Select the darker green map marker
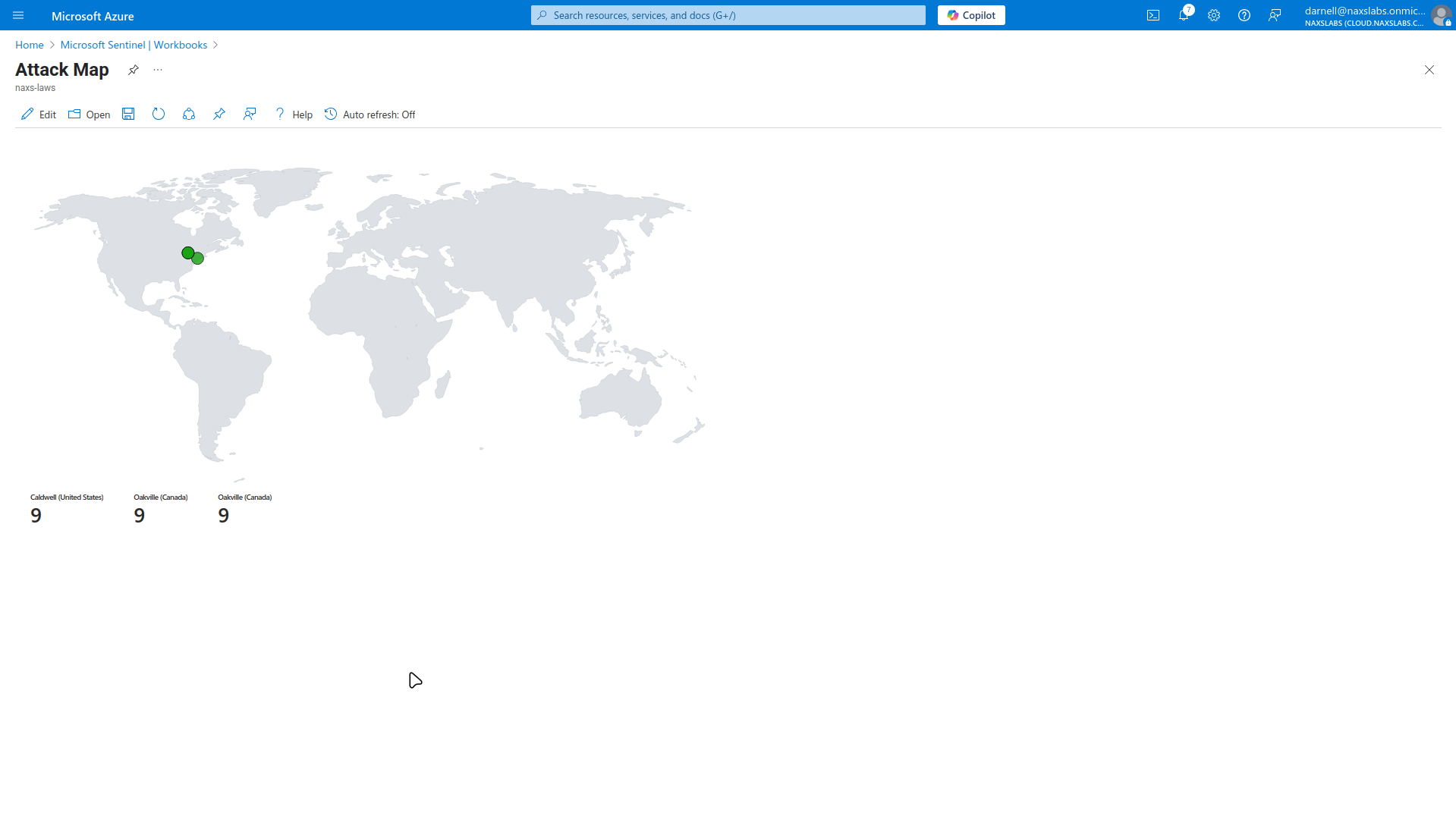The image size is (1456, 813). coord(188,253)
